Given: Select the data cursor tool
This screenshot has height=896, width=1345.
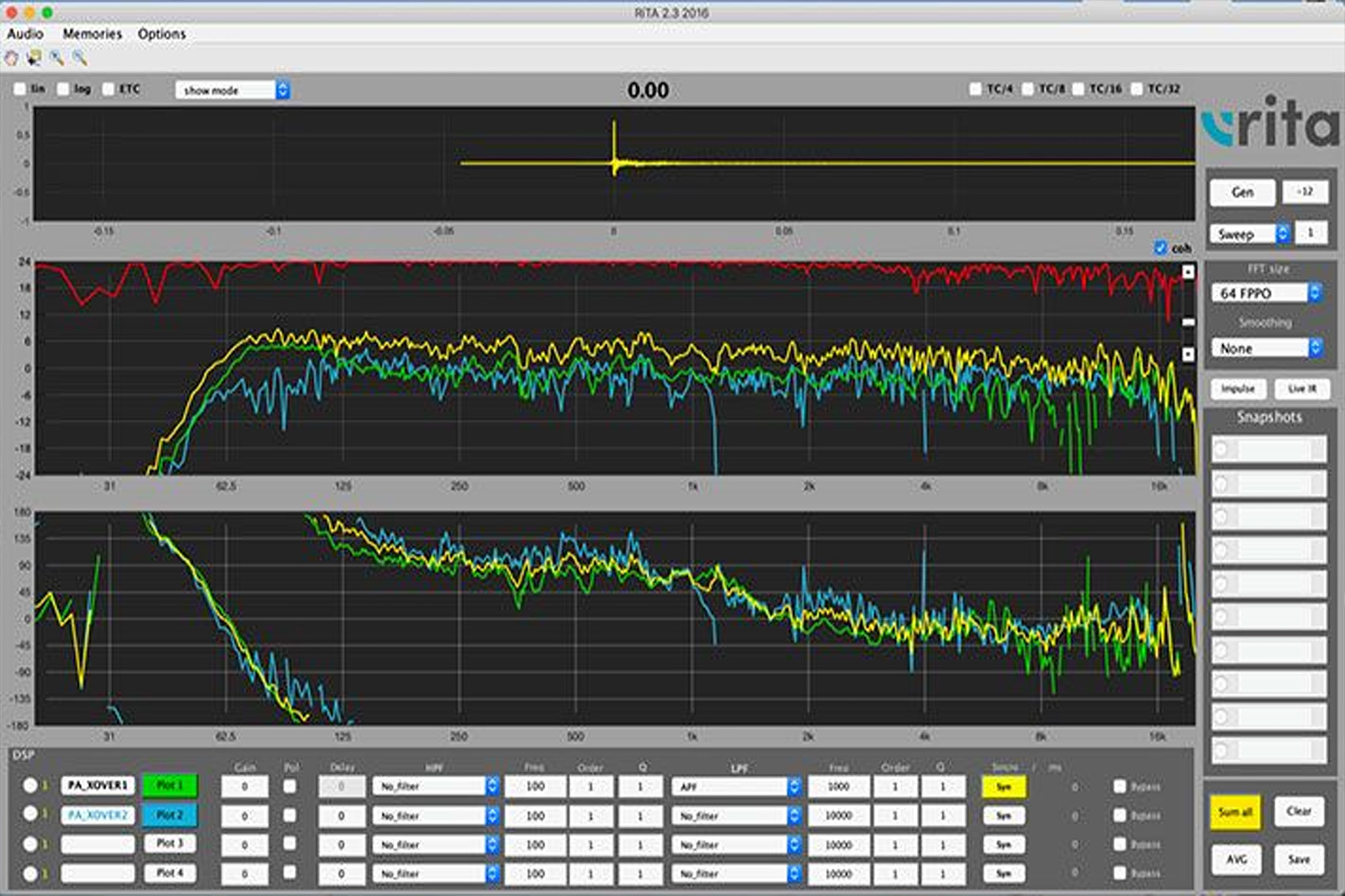Looking at the screenshot, I should (x=34, y=58).
